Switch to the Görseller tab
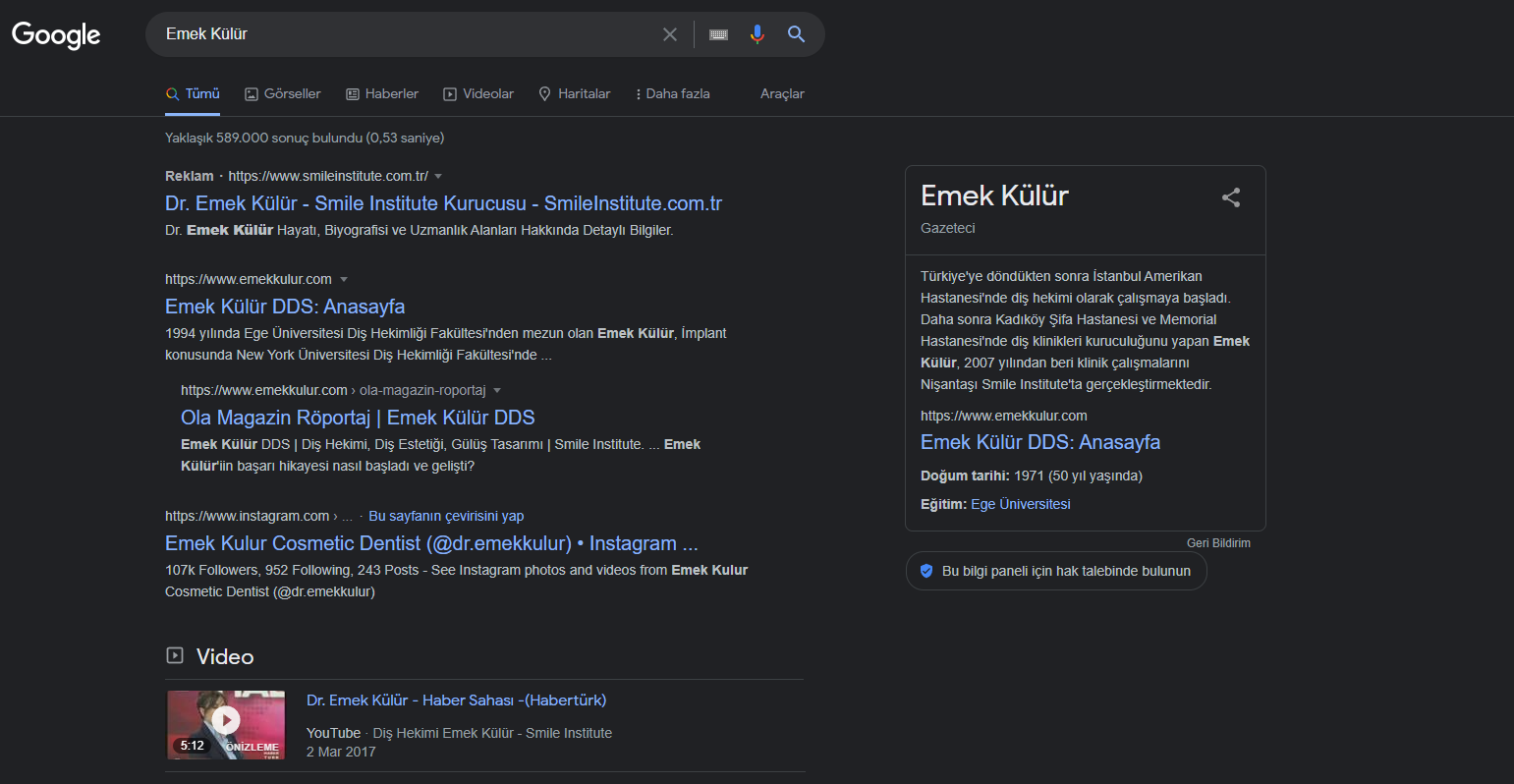The width and height of the screenshot is (1514, 784). pyautogui.click(x=283, y=94)
